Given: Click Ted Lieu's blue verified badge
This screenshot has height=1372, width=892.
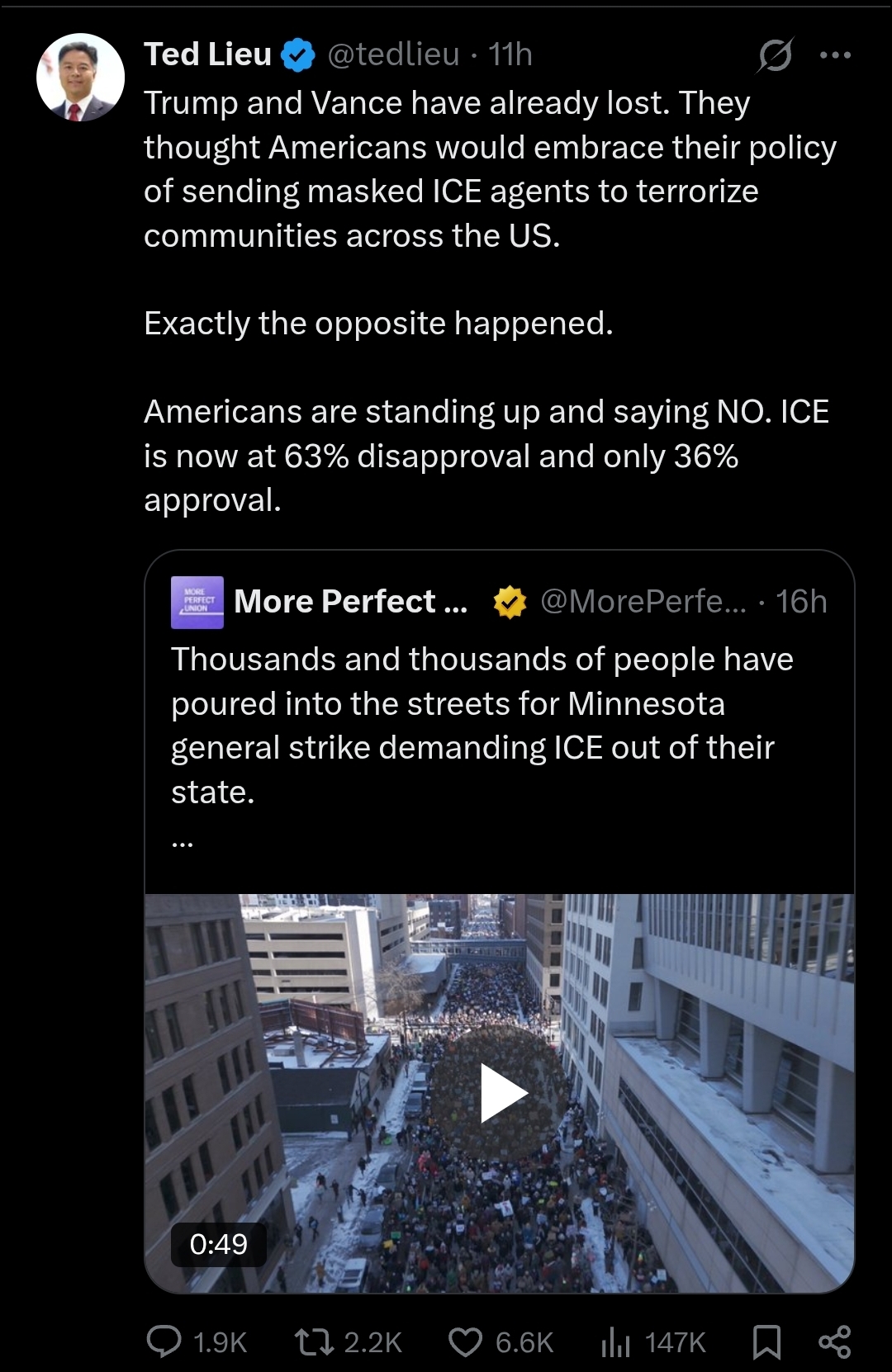Looking at the screenshot, I should coord(297,55).
